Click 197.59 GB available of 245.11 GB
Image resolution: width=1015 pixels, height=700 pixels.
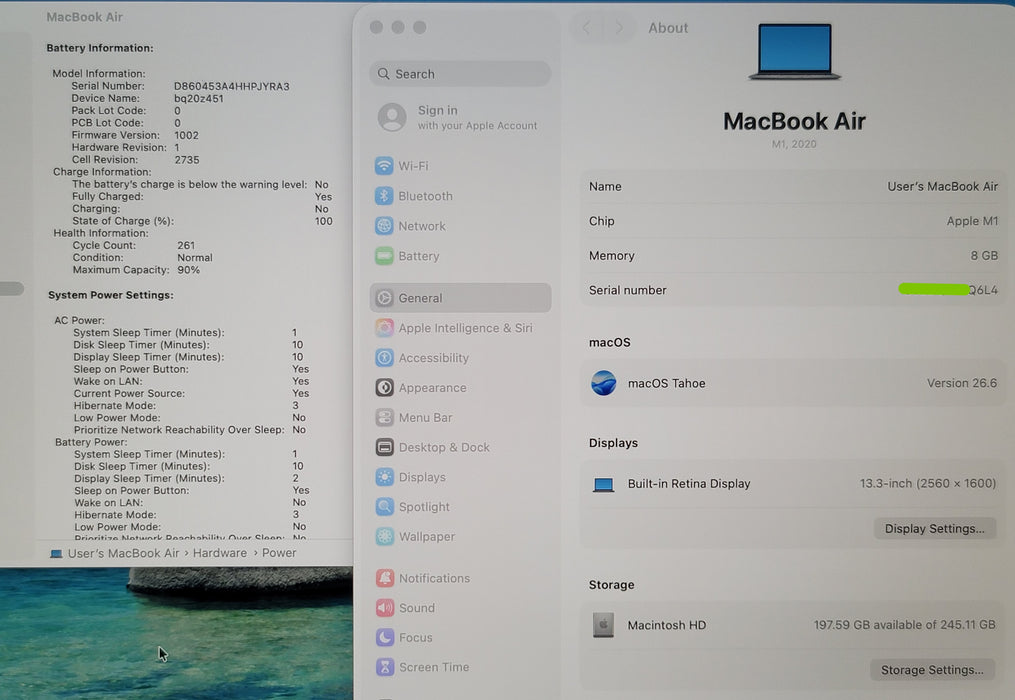click(904, 624)
